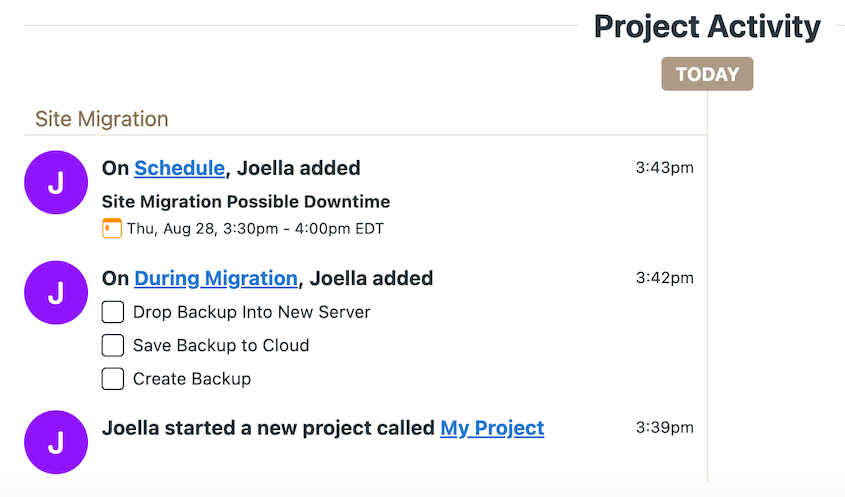Image resolution: width=845 pixels, height=497 pixels.
Task: Open the Drop Backup Into New Server to-do
Action: coord(252,312)
